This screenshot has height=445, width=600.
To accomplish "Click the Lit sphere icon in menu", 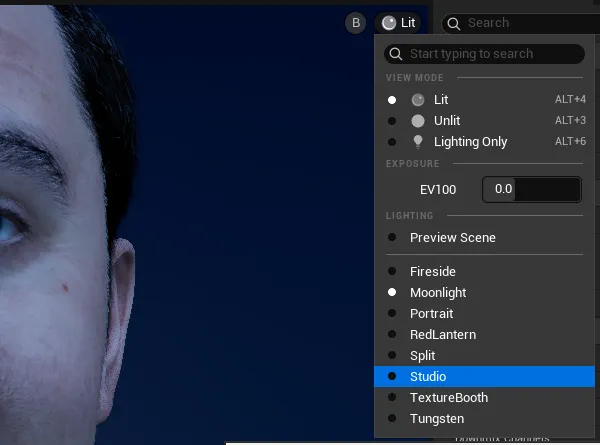I will pos(418,100).
